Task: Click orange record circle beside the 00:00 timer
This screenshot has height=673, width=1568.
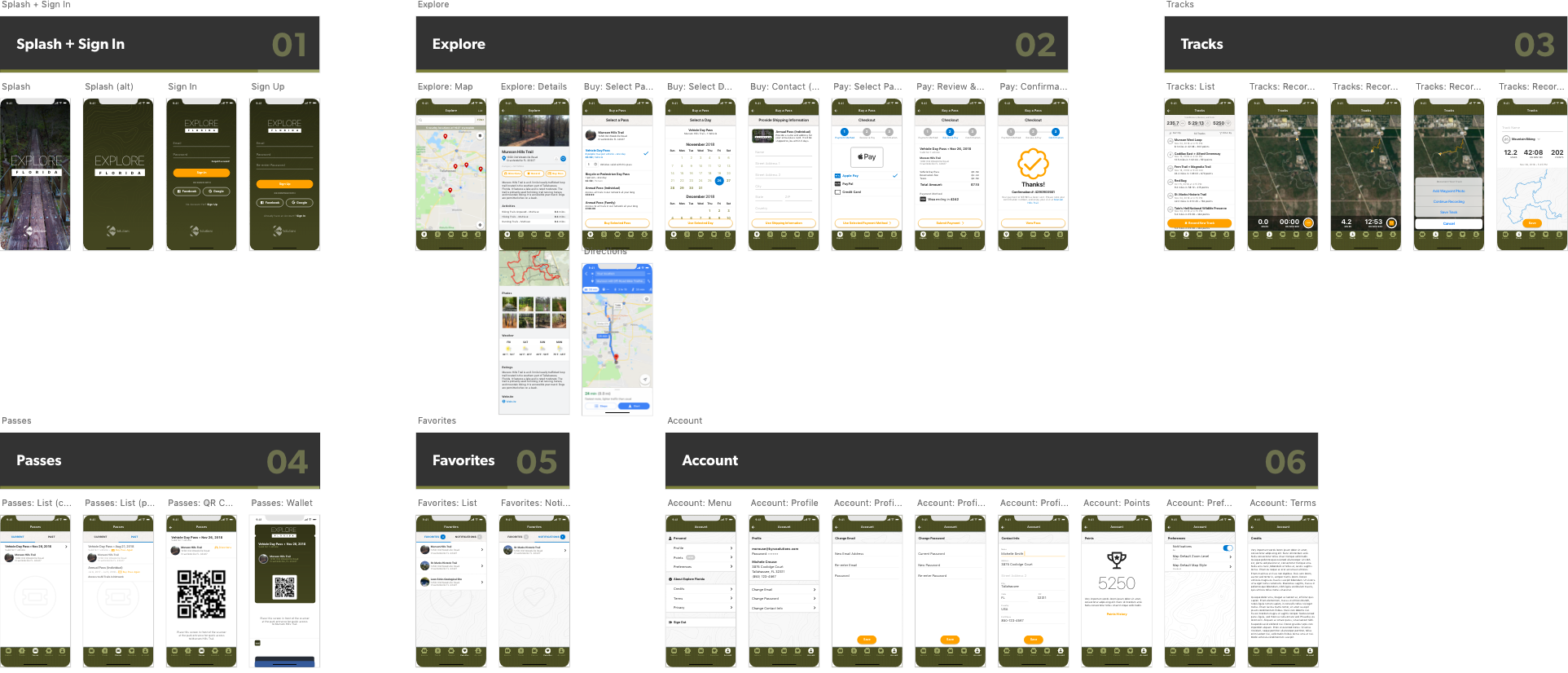Action: point(1308,222)
